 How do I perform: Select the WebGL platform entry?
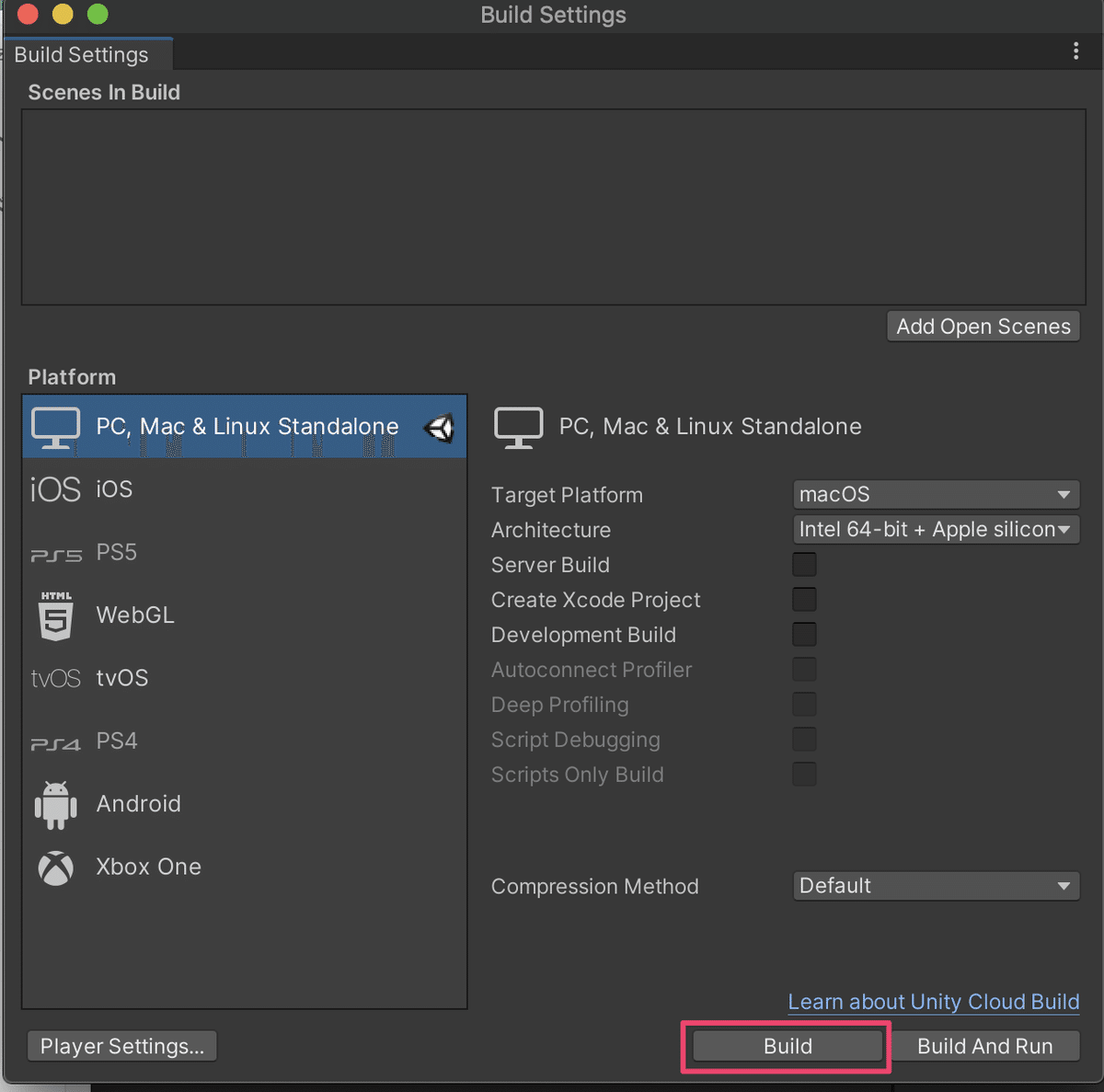(x=245, y=615)
